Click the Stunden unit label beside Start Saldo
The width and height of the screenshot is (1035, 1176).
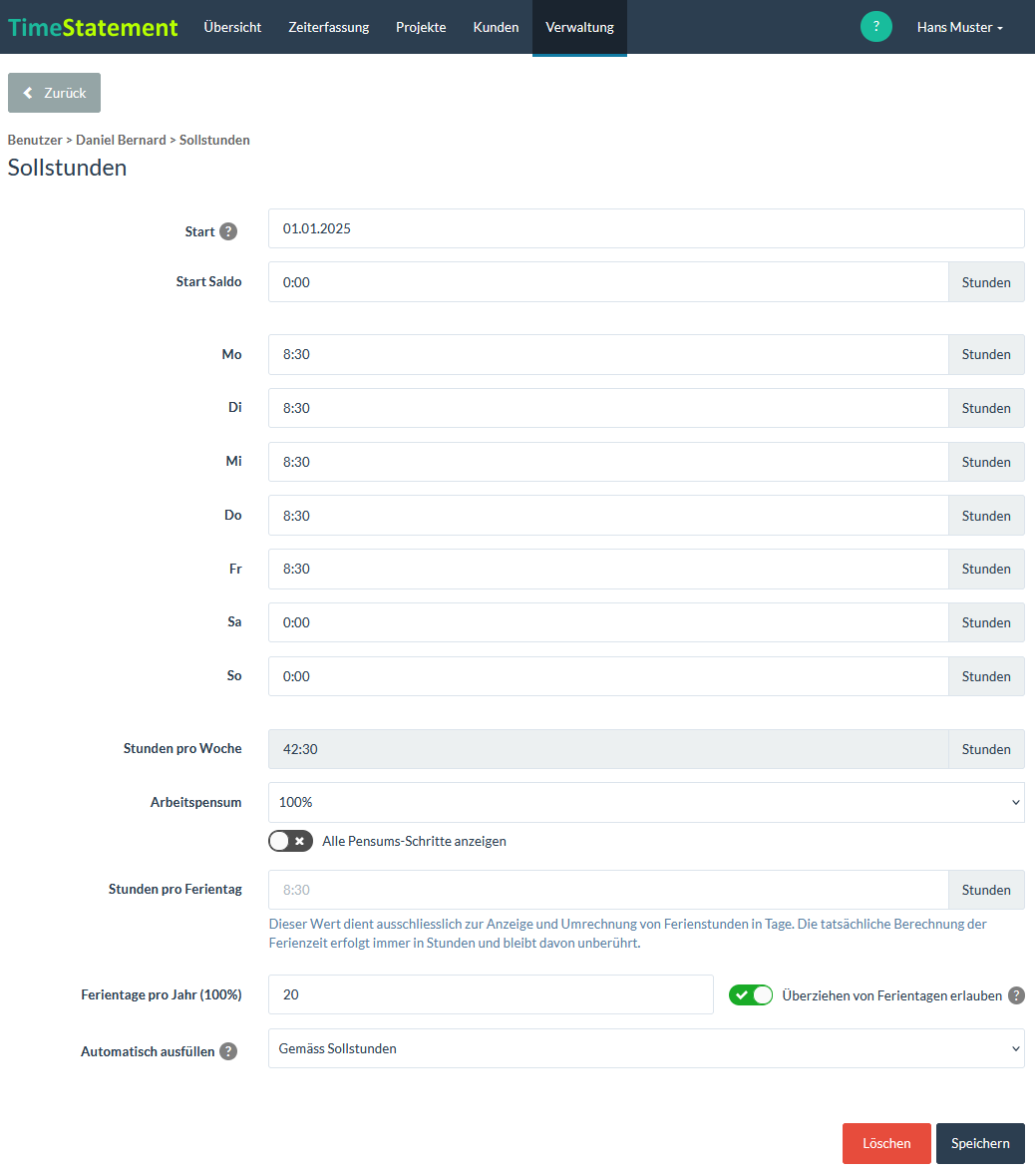[986, 282]
